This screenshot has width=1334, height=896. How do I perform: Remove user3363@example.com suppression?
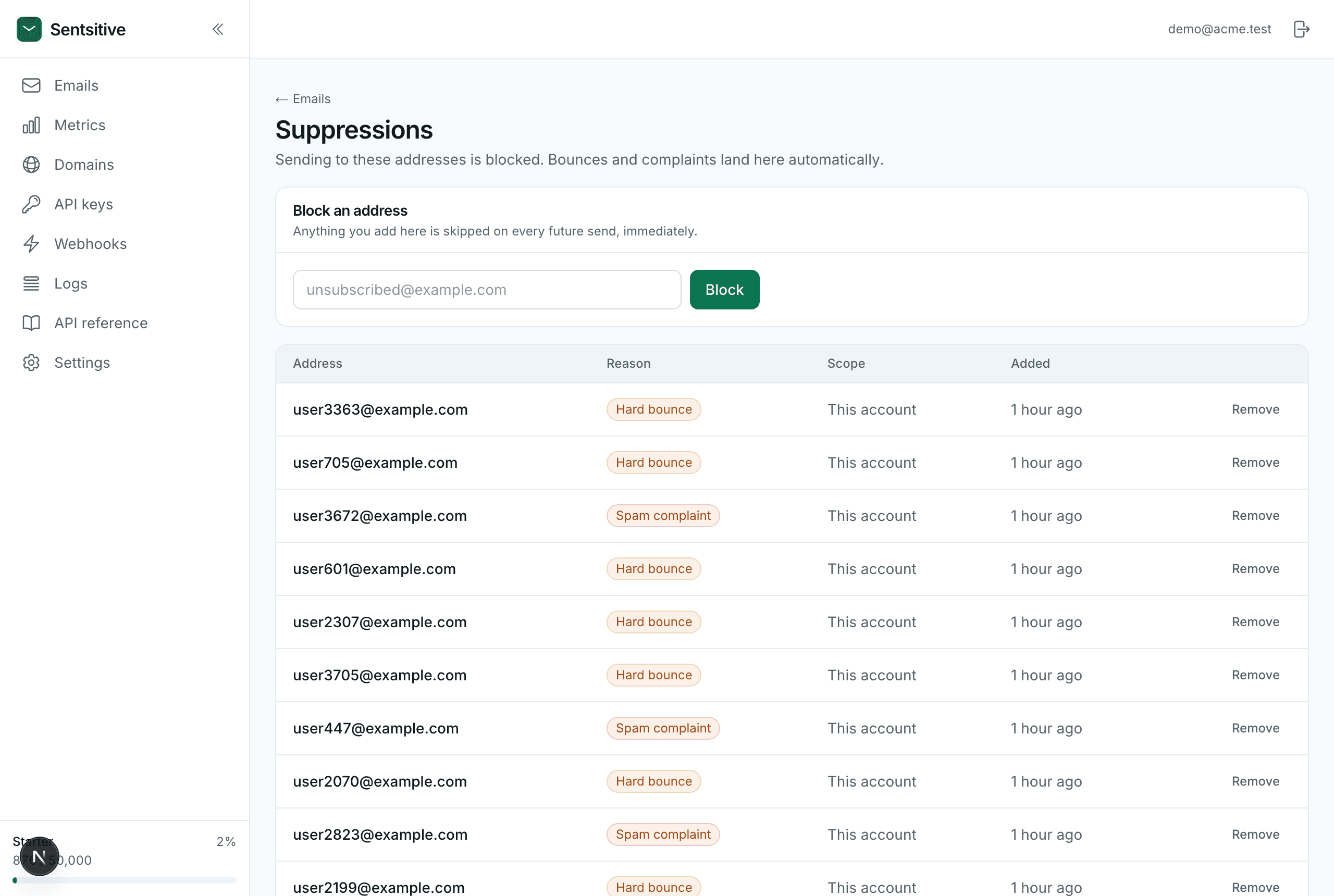pyautogui.click(x=1255, y=409)
